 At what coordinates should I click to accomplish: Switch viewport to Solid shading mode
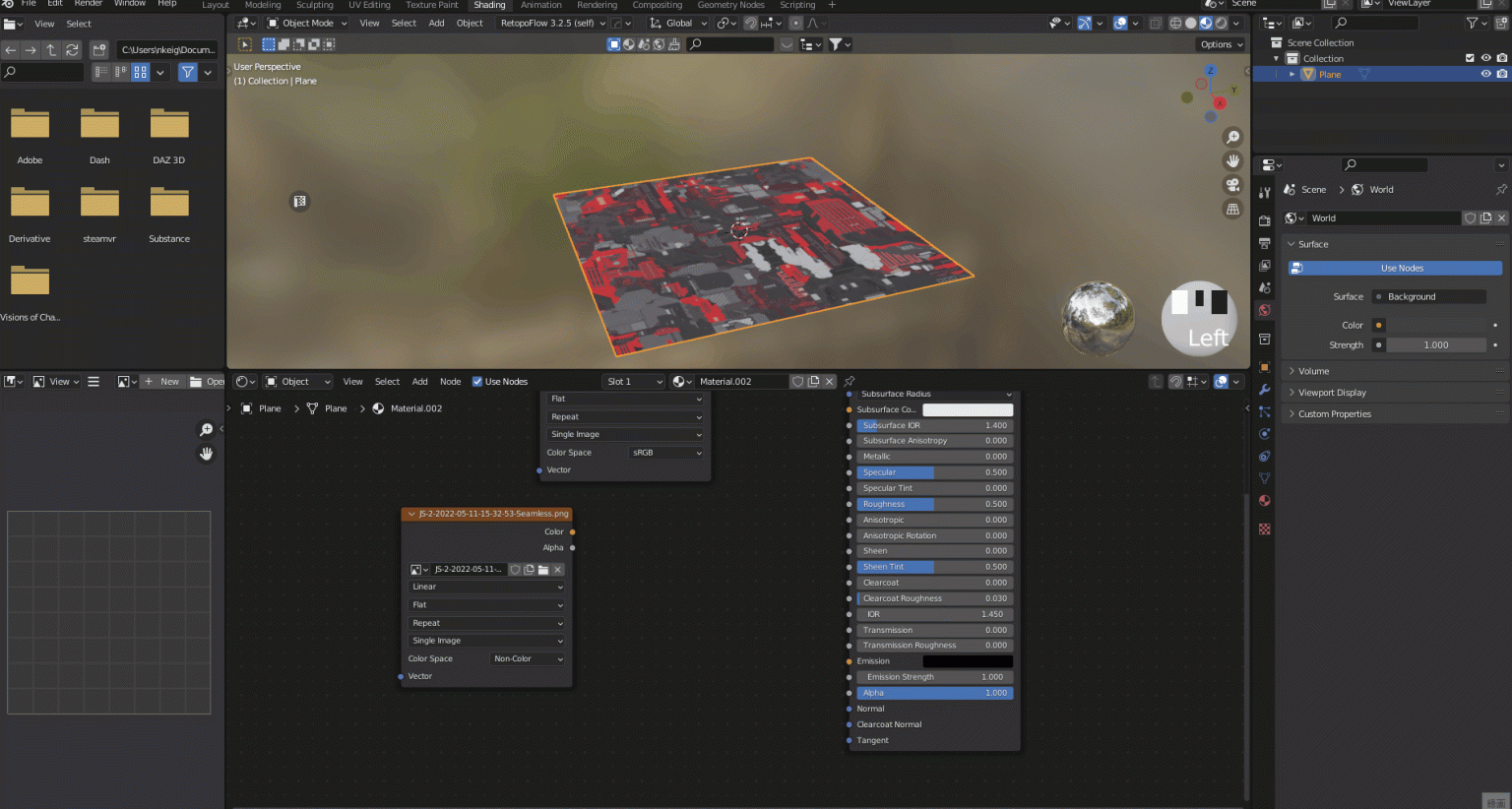(x=1191, y=23)
